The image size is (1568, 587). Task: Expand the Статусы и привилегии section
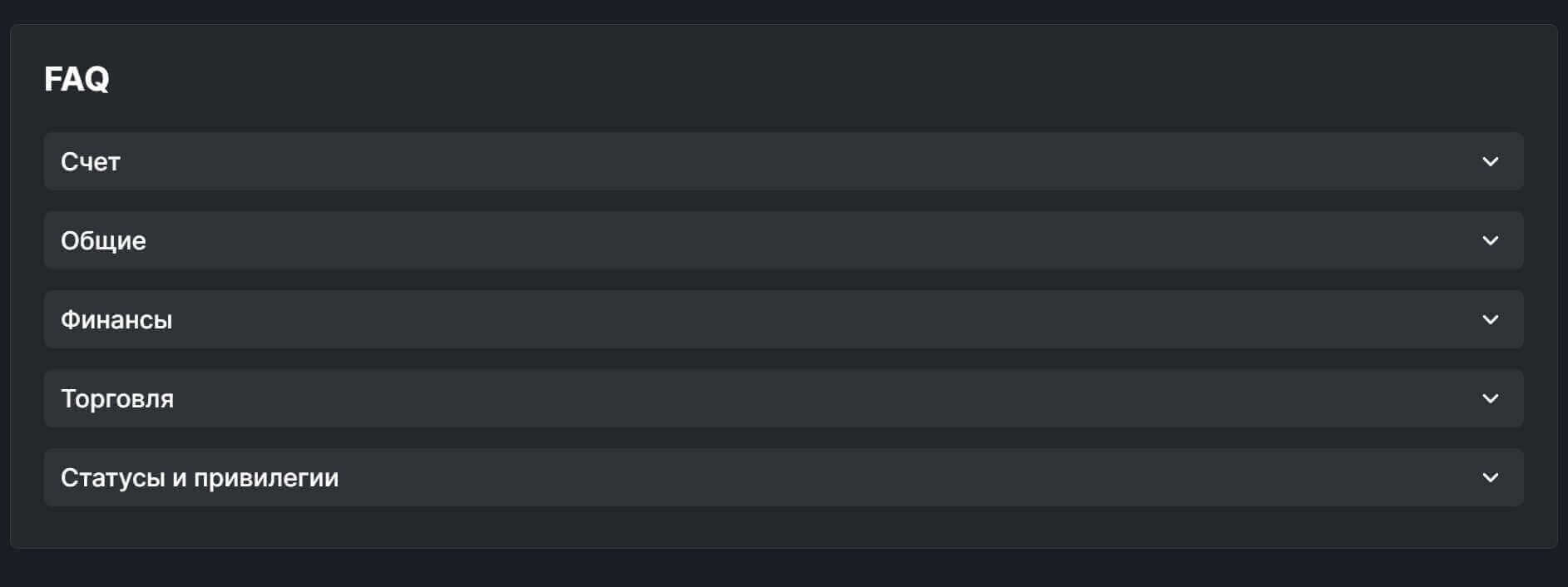(782, 477)
